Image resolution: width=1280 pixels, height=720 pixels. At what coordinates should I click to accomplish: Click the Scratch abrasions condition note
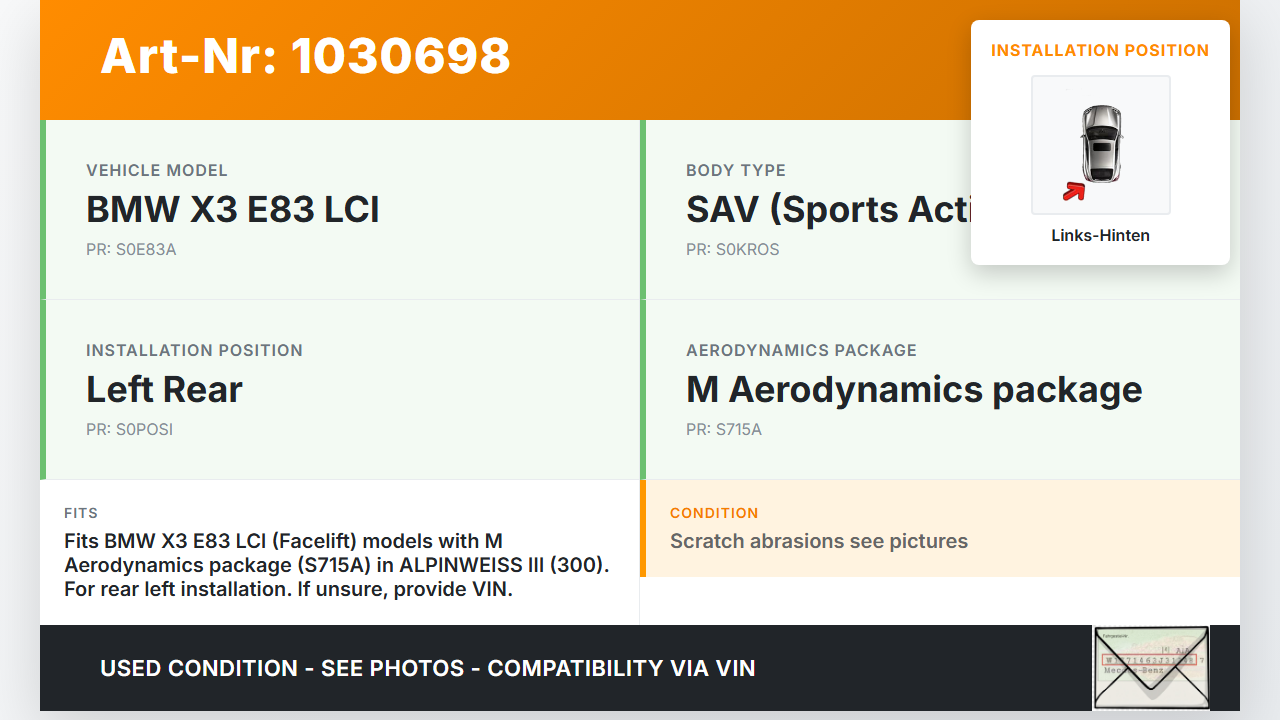pos(819,541)
